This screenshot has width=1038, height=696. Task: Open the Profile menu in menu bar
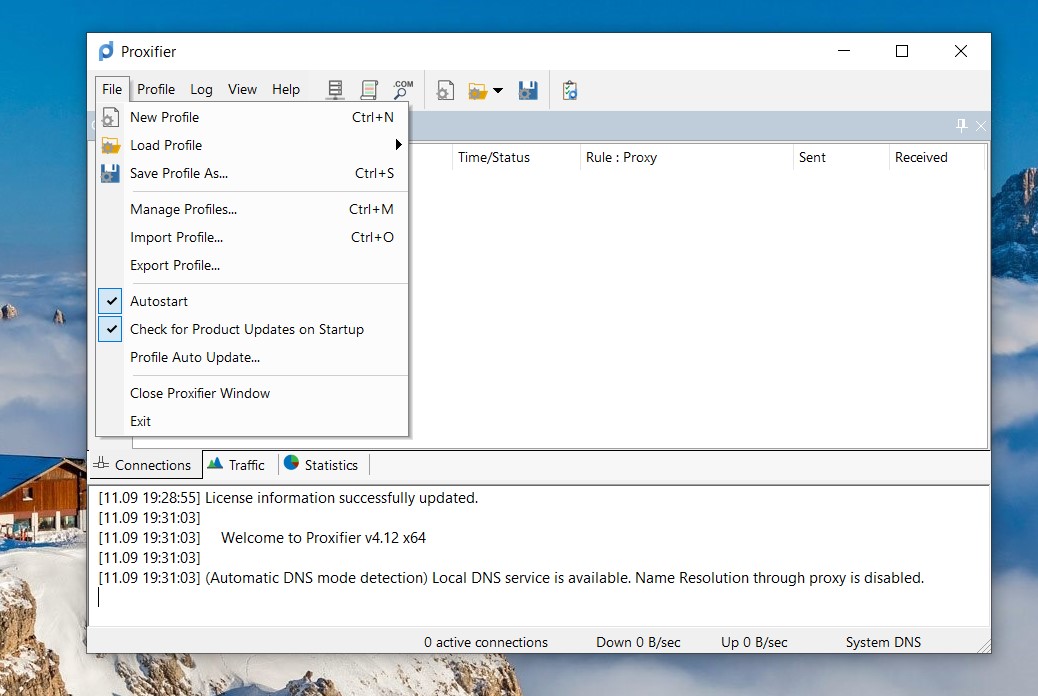pos(156,89)
